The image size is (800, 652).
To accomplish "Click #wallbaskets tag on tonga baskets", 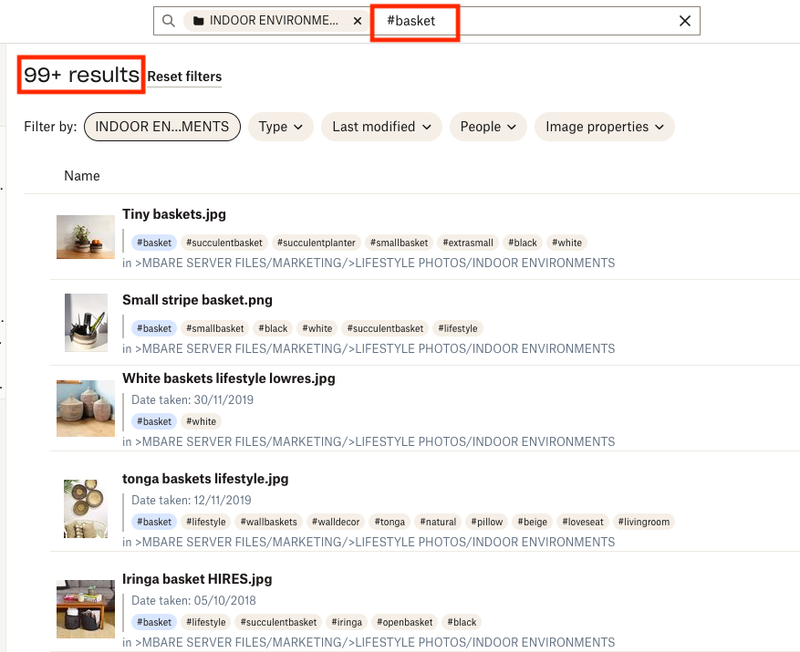I will pos(268,522).
